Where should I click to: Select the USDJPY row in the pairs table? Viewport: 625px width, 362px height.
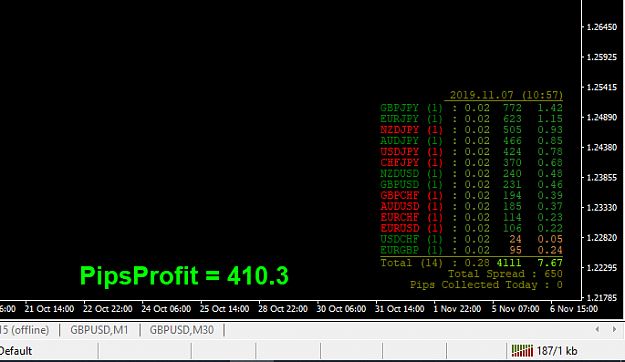(x=471, y=151)
